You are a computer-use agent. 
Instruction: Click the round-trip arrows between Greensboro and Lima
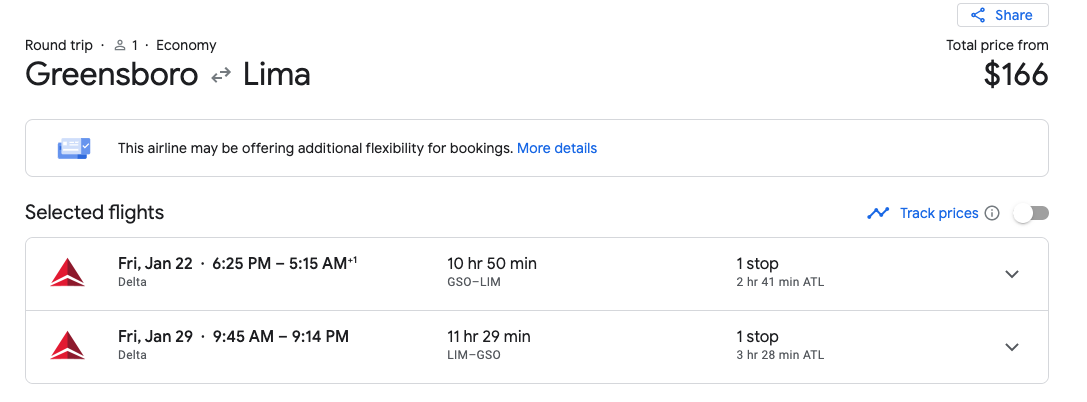[221, 76]
